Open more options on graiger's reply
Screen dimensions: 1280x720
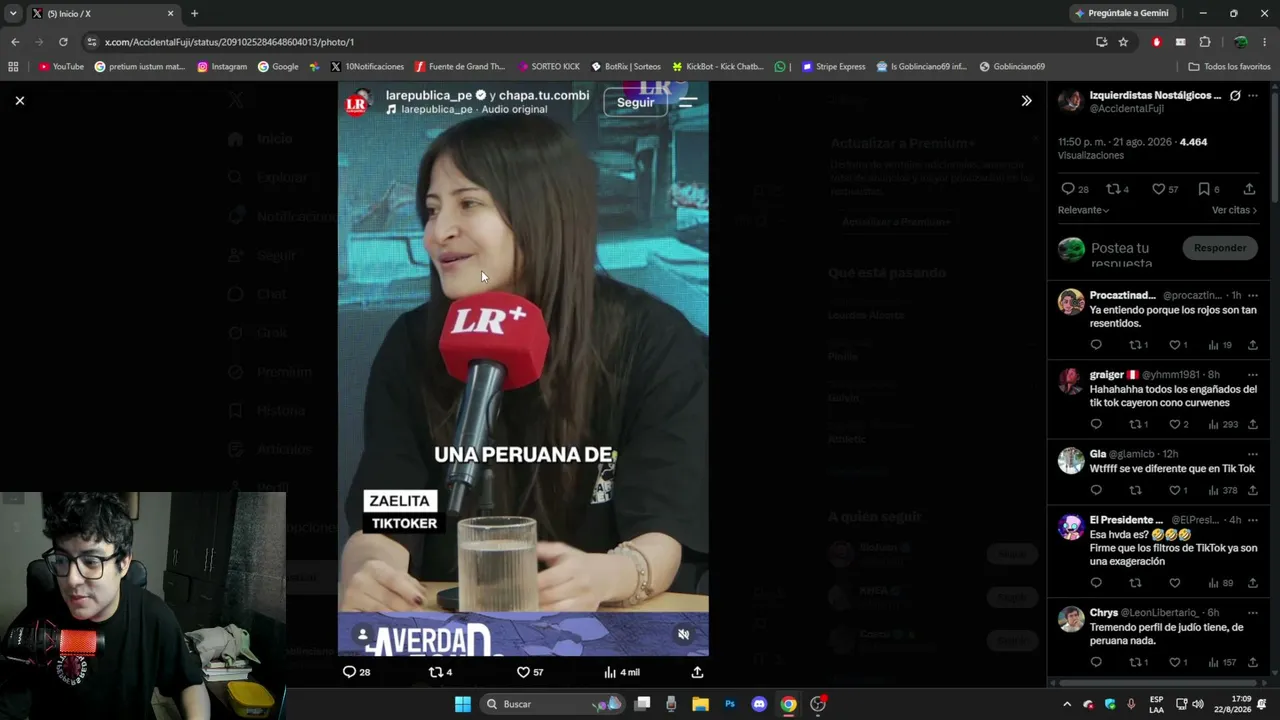(1253, 375)
